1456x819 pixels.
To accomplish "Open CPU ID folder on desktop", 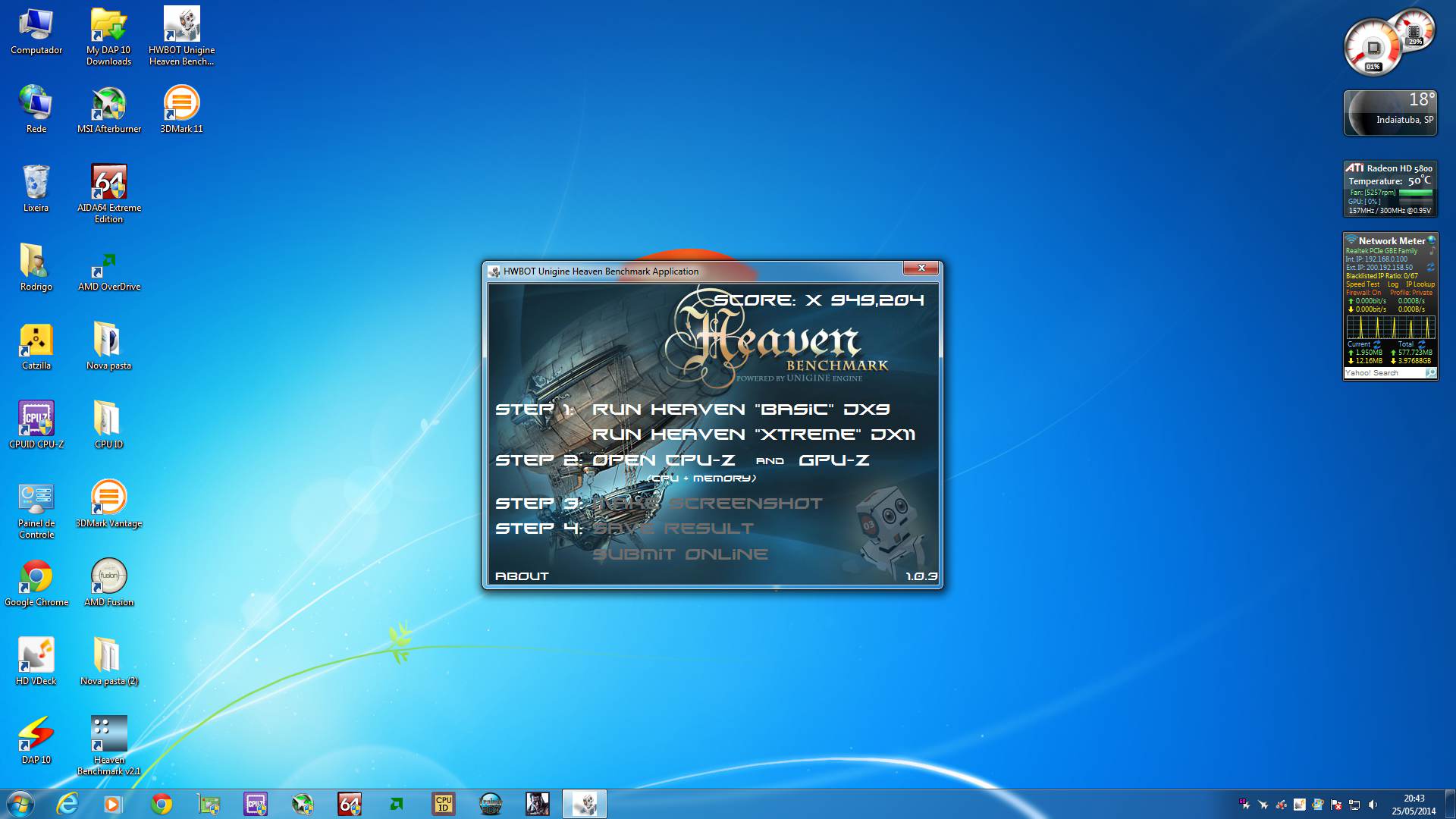I will [x=108, y=425].
